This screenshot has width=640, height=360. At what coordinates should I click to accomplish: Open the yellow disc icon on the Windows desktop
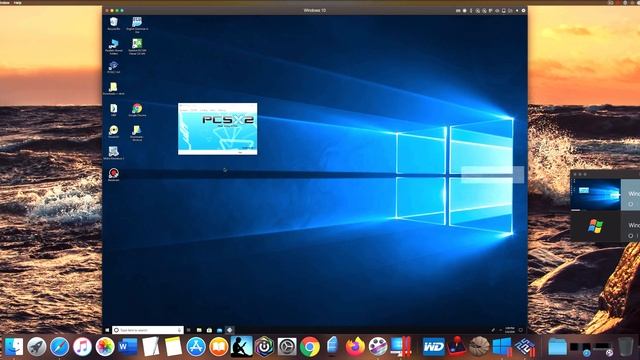pyautogui.click(x=113, y=131)
